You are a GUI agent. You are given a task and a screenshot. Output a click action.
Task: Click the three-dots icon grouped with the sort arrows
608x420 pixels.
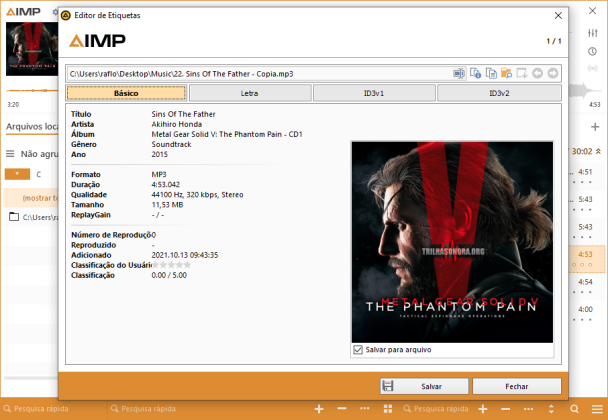[x=528, y=409]
